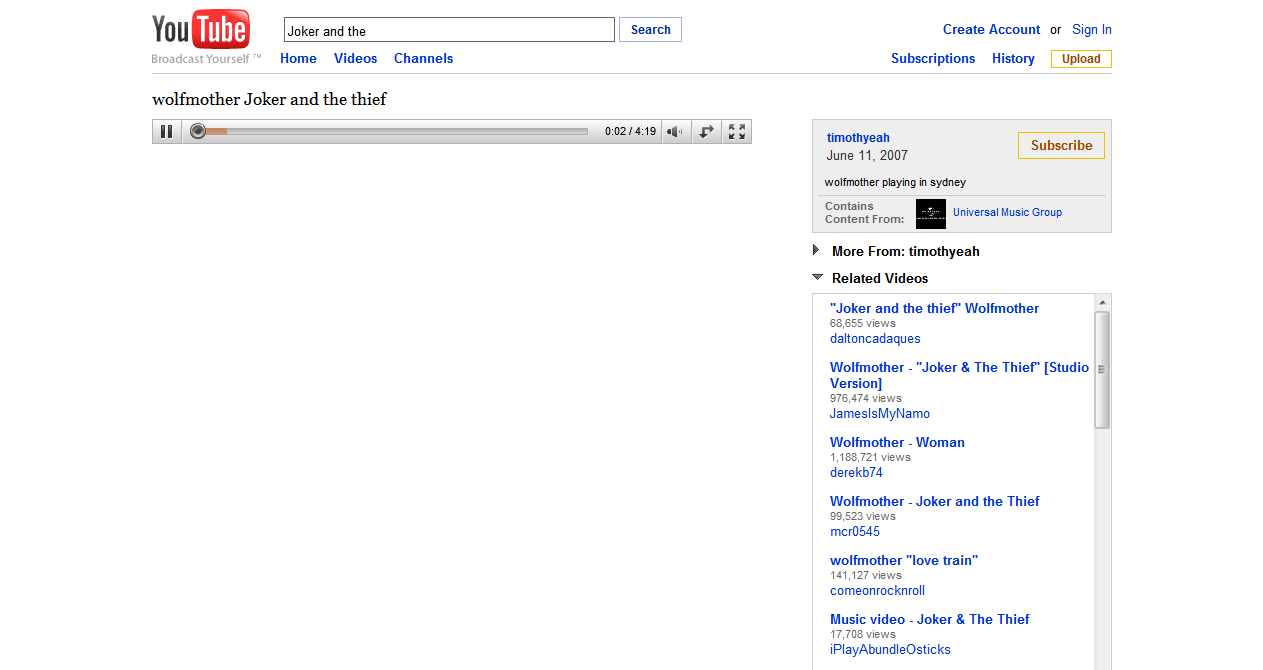The height and width of the screenshot is (670, 1263).
Task: Open JamesIsMyNamo channel link
Action: pos(880,414)
